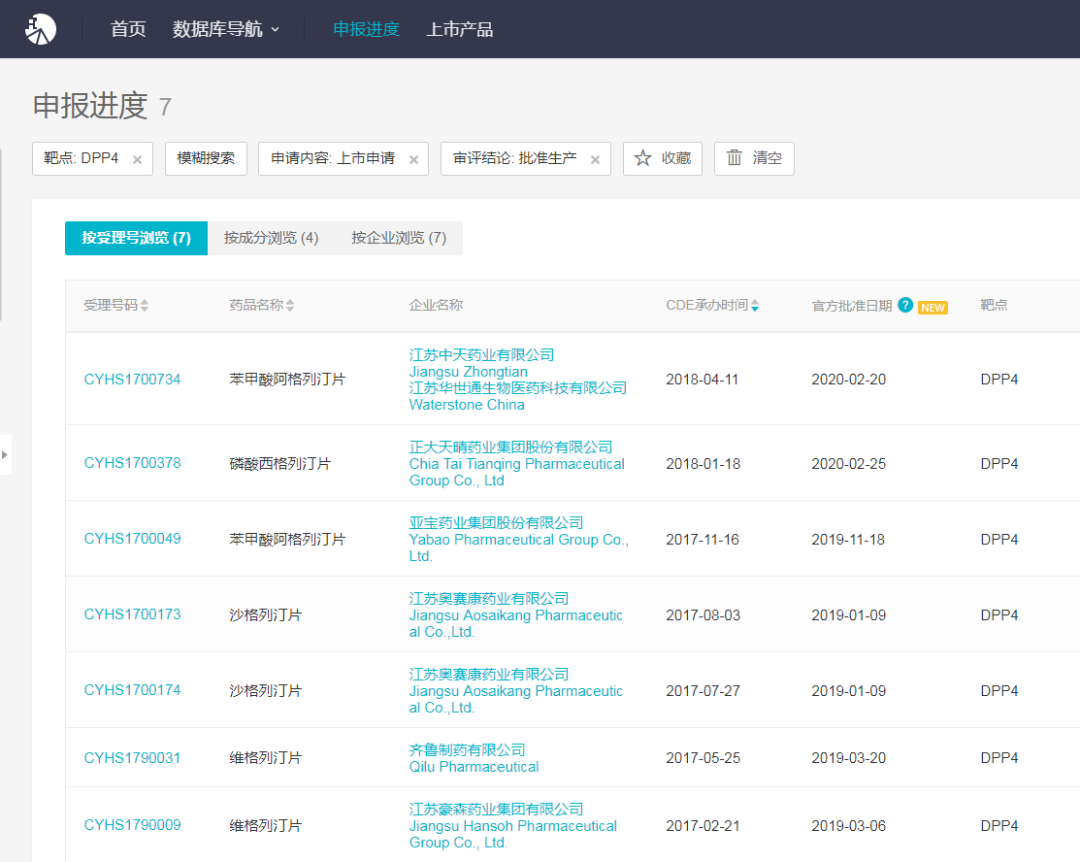The height and width of the screenshot is (862, 1080).
Task: Remove the 申请内容: 上市申请 filter tag
Action: click(413, 160)
